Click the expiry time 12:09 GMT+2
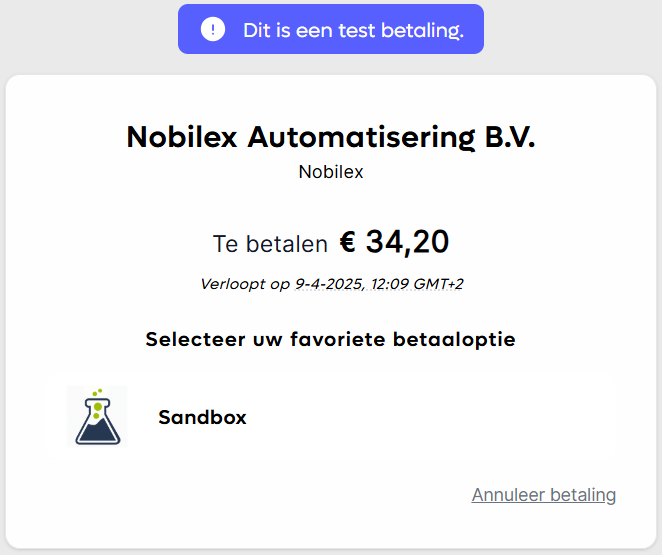The image size is (662, 555). (x=419, y=284)
